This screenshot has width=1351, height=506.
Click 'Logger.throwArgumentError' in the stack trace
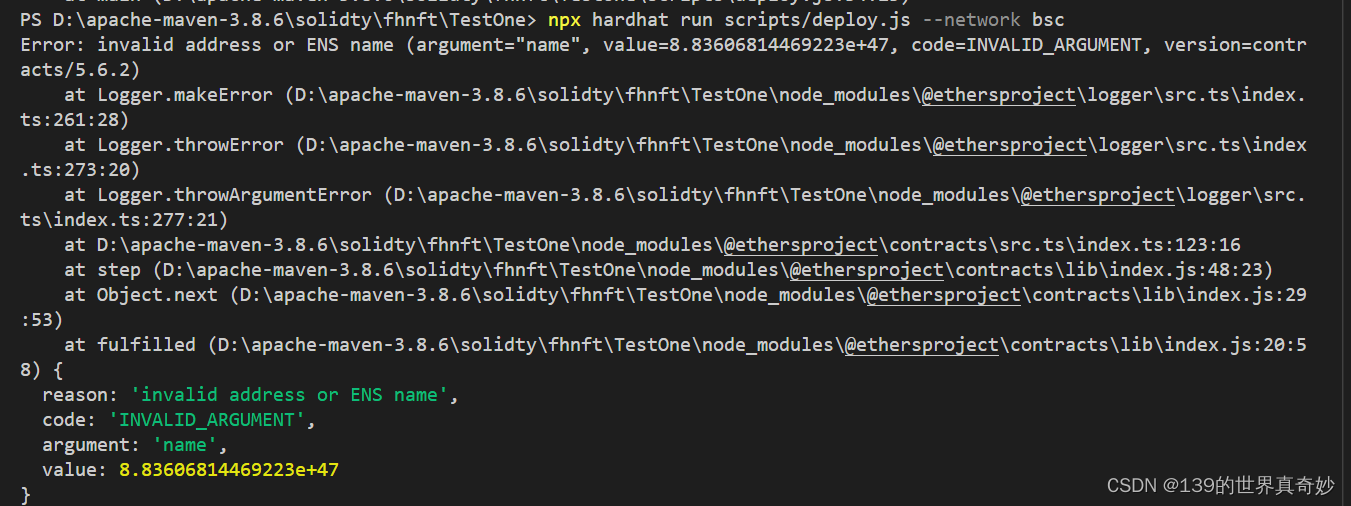(234, 195)
